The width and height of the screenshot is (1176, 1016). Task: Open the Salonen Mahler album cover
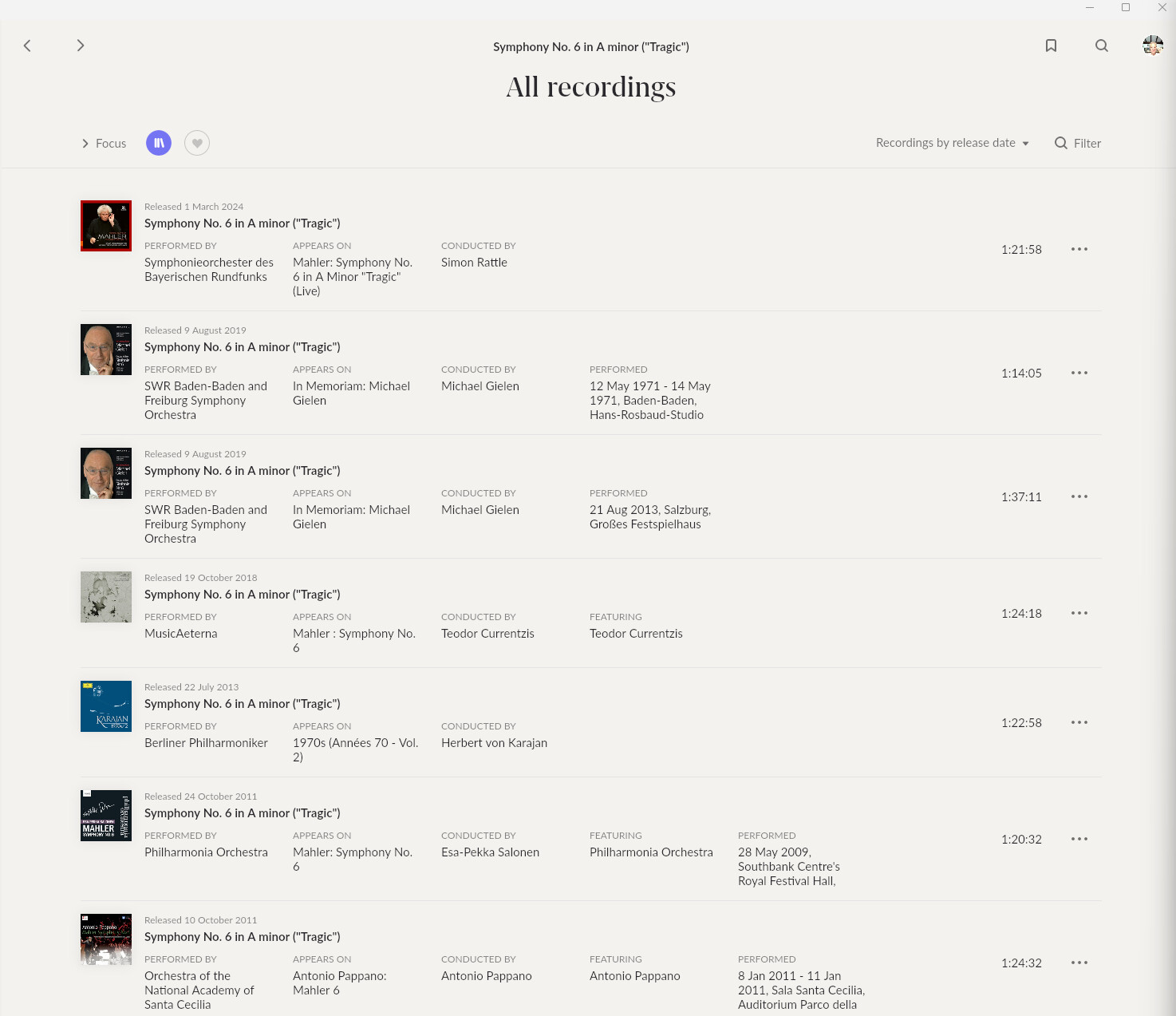(106, 816)
